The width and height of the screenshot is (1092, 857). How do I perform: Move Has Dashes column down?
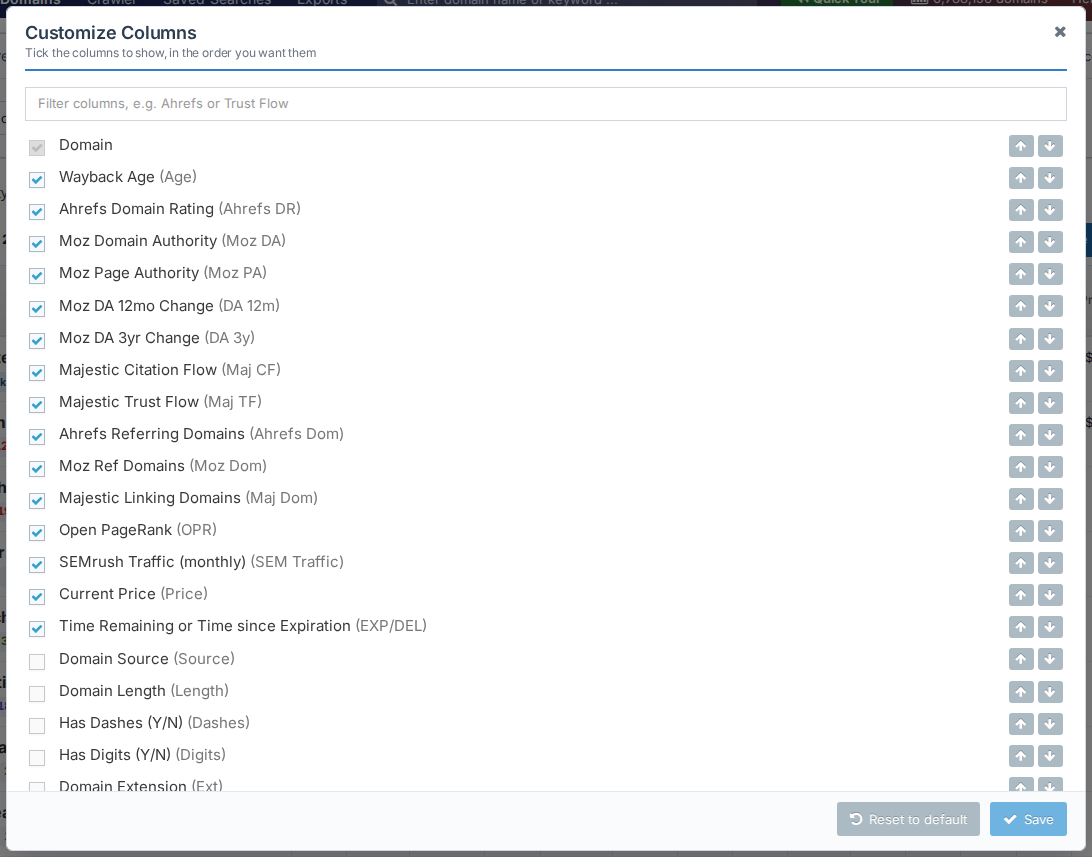click(1050, 724)
